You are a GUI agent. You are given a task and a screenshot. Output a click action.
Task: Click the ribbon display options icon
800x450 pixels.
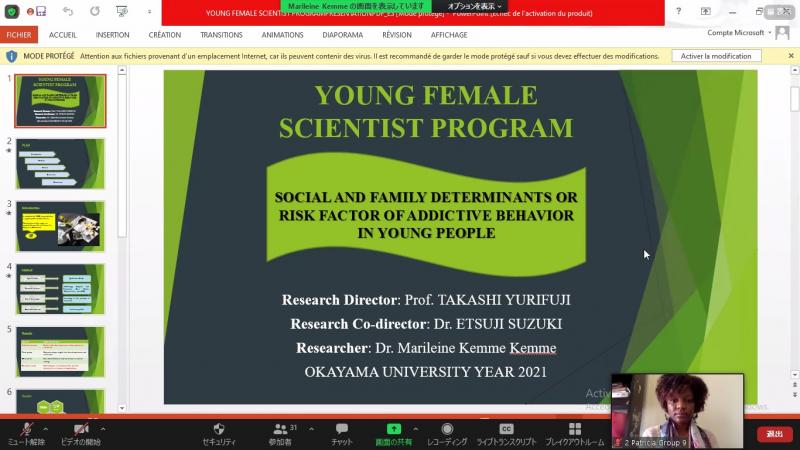pos(706,11)
